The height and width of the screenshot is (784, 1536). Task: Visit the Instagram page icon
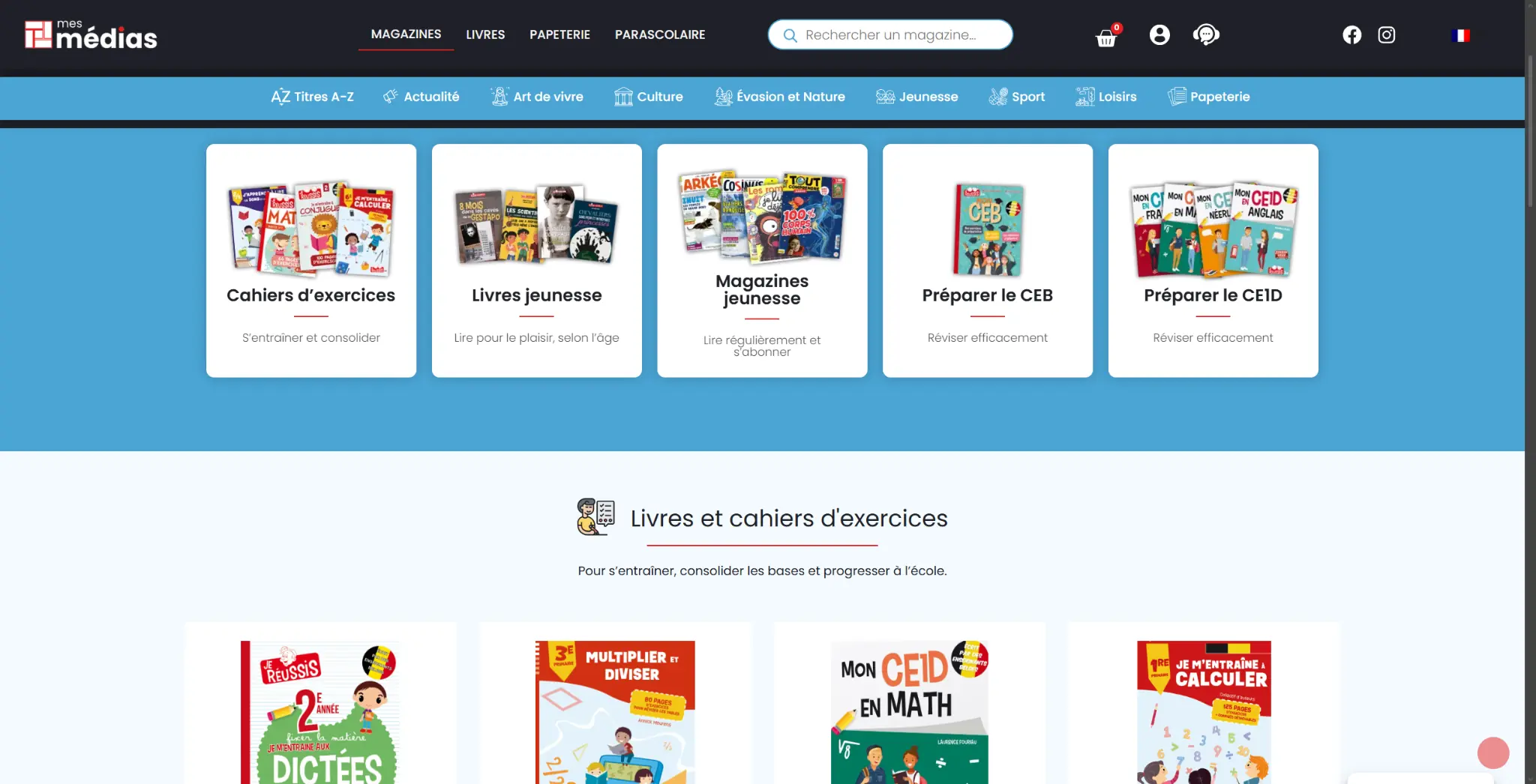(x=1387, y=35)
